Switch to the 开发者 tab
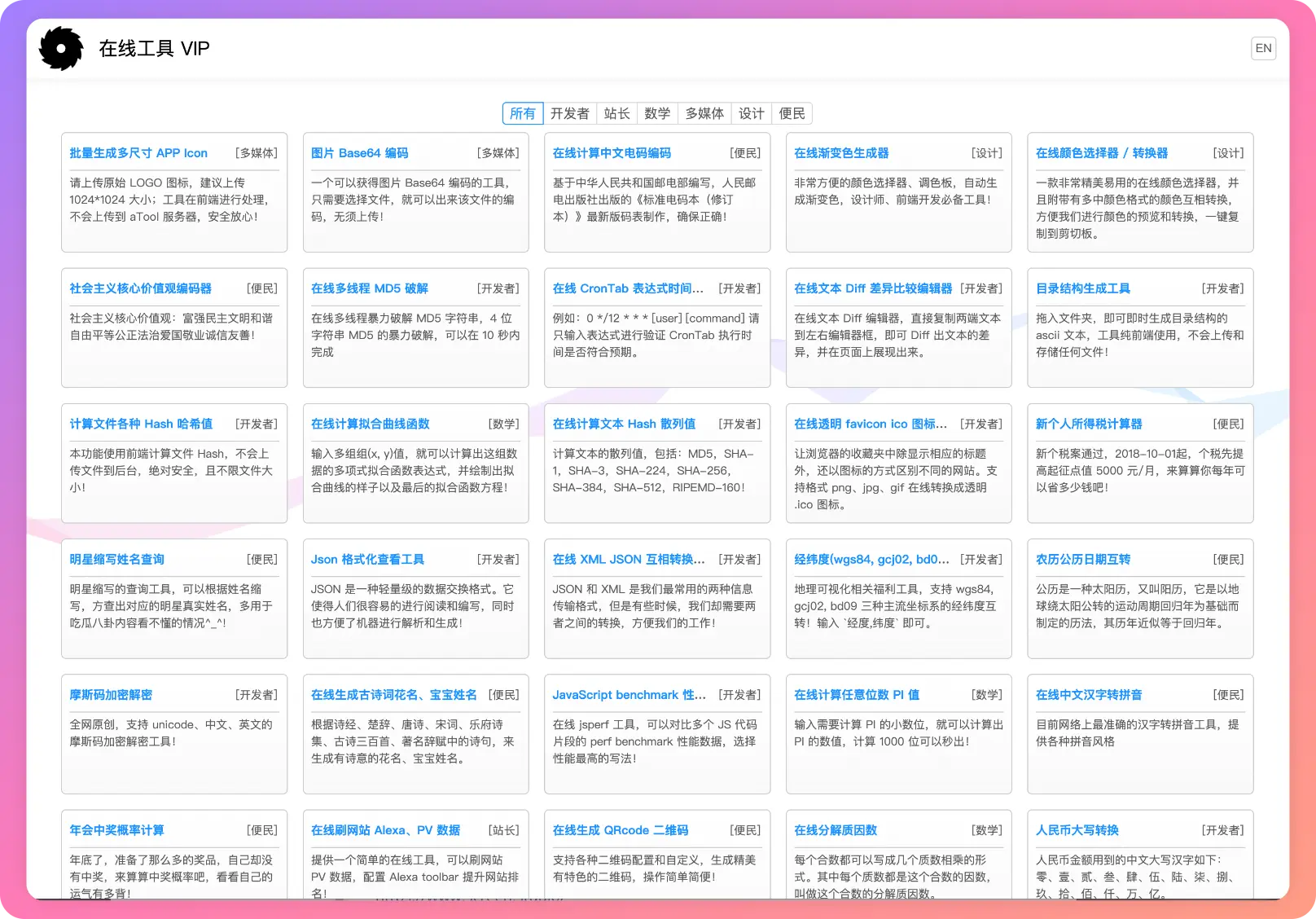Image resolution: width=1316 pixels, height=919 pixels. pyautogui.click(x=569, y=113)
